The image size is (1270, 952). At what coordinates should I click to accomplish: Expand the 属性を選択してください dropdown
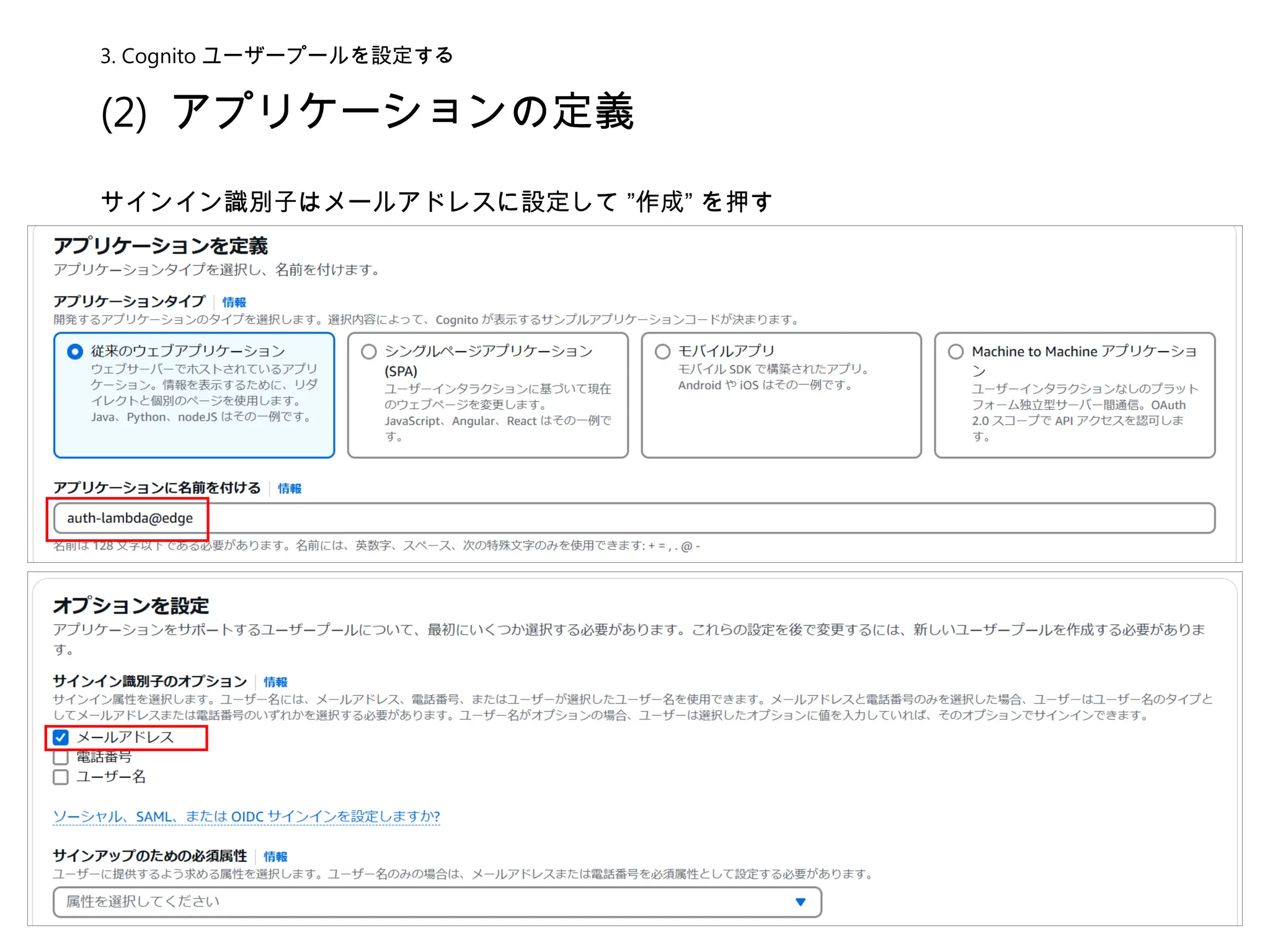click(438, 902)
